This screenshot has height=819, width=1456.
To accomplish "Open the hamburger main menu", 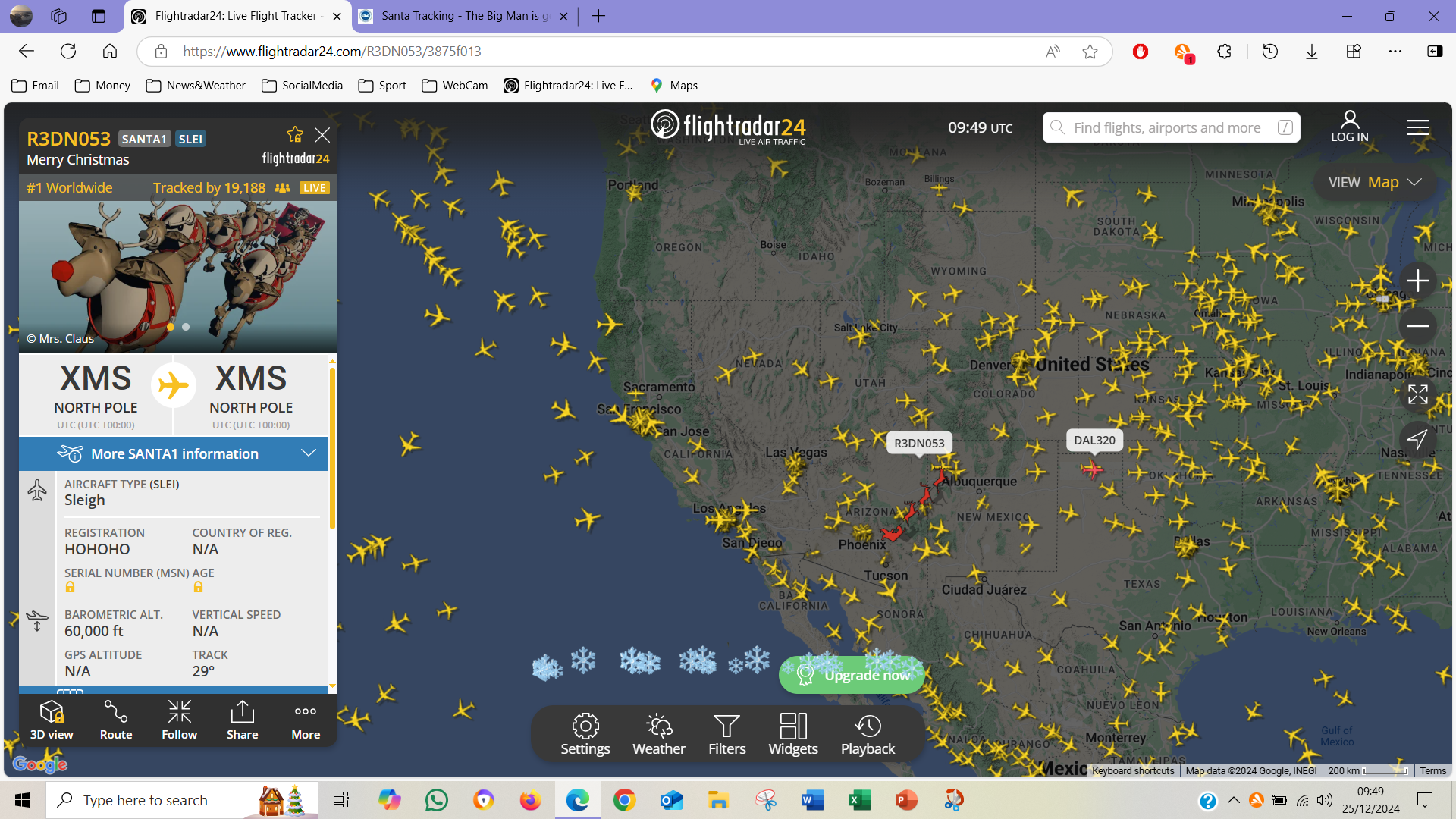I will [1417, 127].
